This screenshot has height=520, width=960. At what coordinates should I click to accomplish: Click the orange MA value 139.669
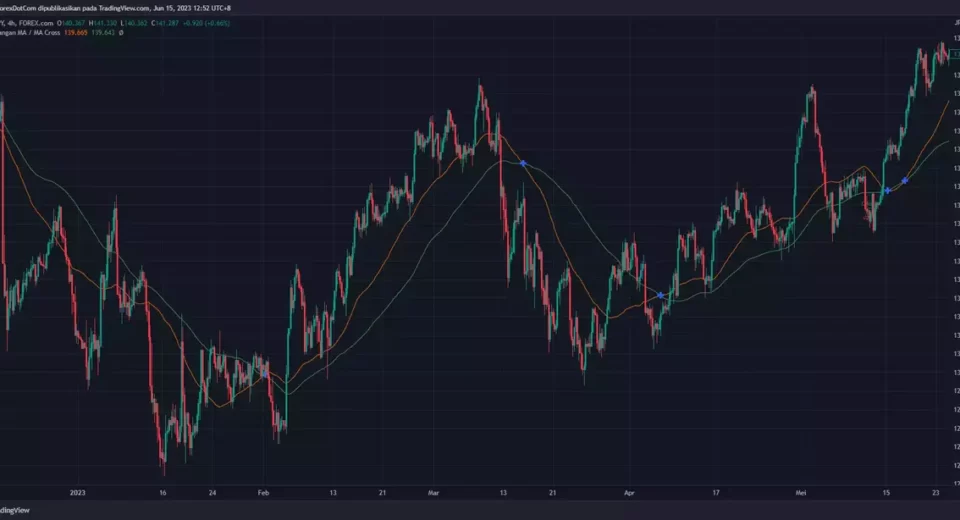click(x=76, y=32)
